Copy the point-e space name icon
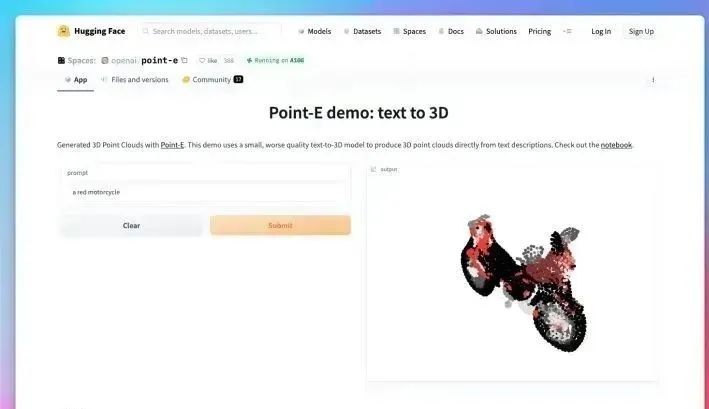The image size is (709, 409). tap(184, 60)
